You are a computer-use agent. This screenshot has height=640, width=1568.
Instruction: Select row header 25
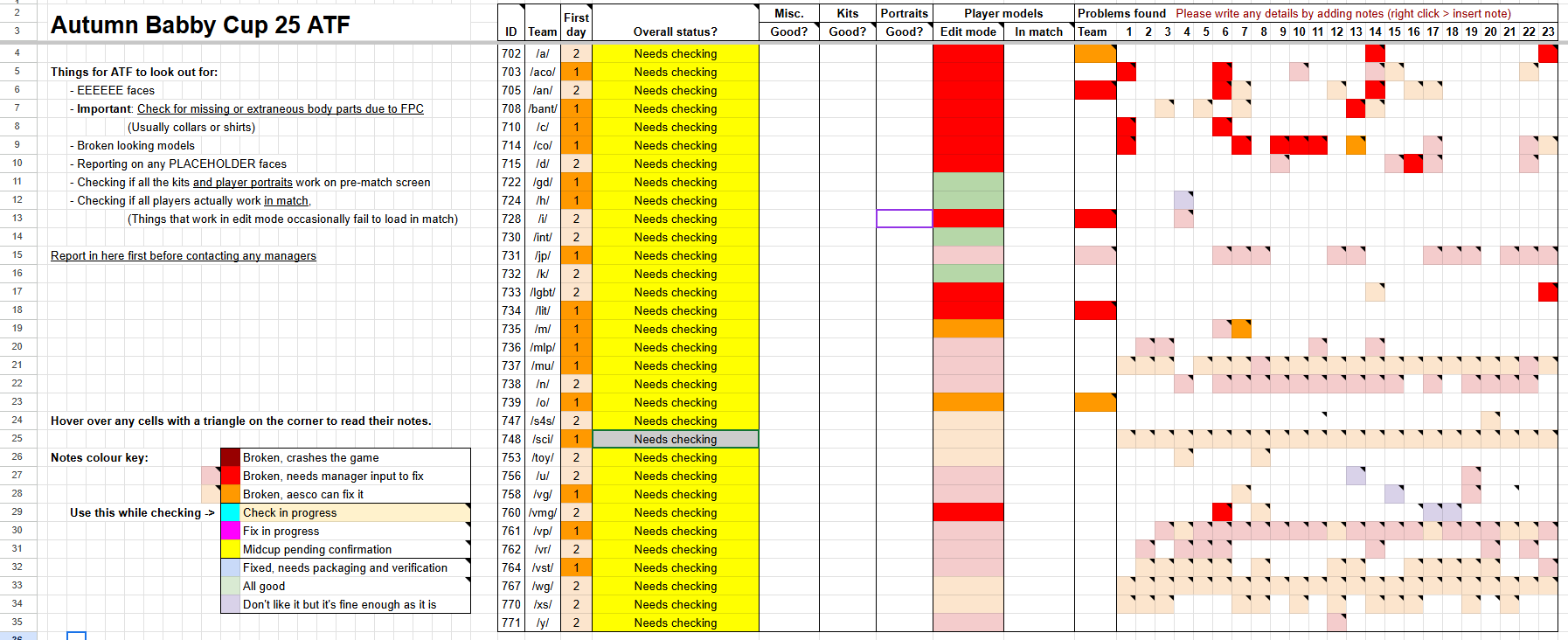coord(17,438)
